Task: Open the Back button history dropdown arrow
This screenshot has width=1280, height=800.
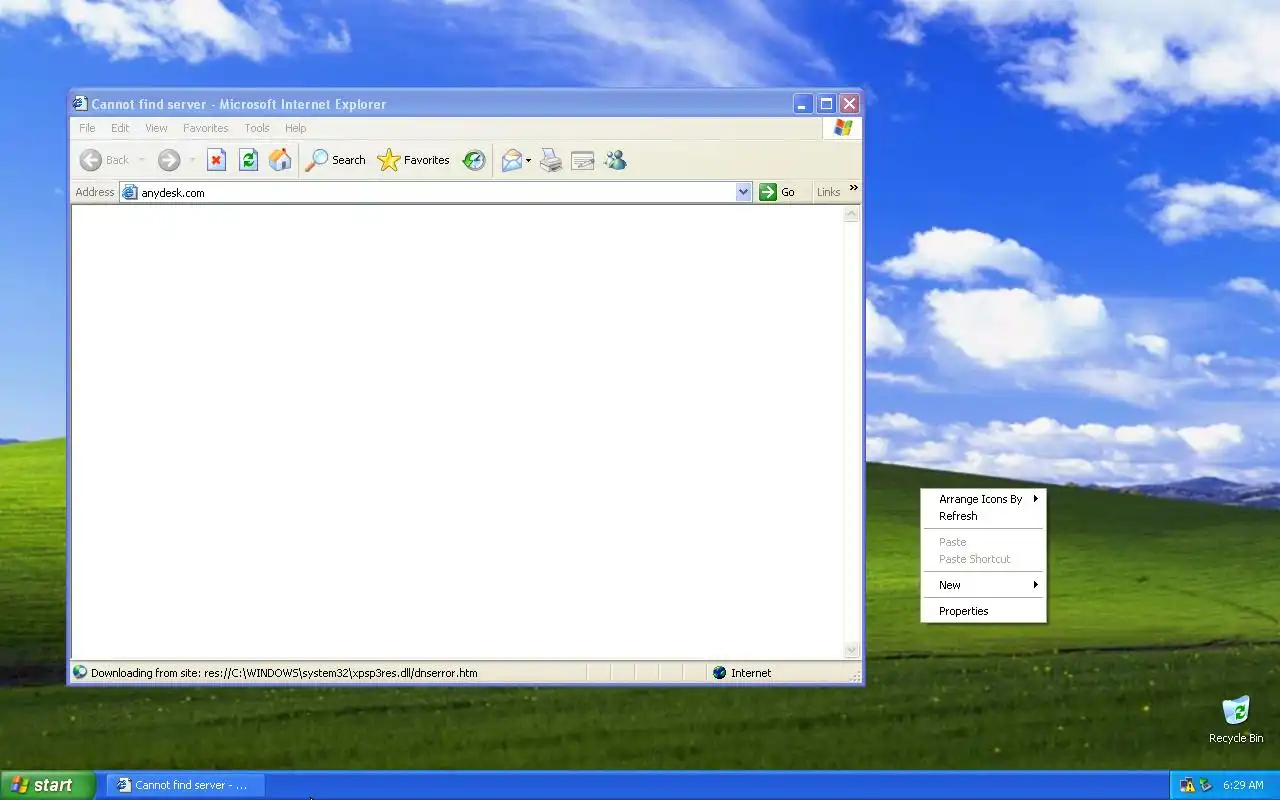Action: point(141,160)
